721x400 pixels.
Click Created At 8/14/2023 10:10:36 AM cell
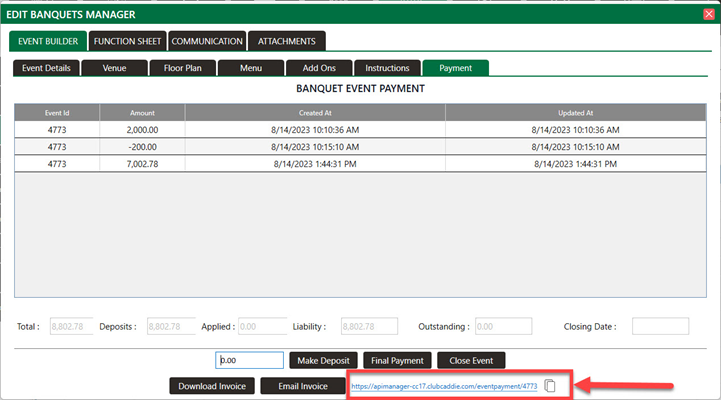[315, 130]
